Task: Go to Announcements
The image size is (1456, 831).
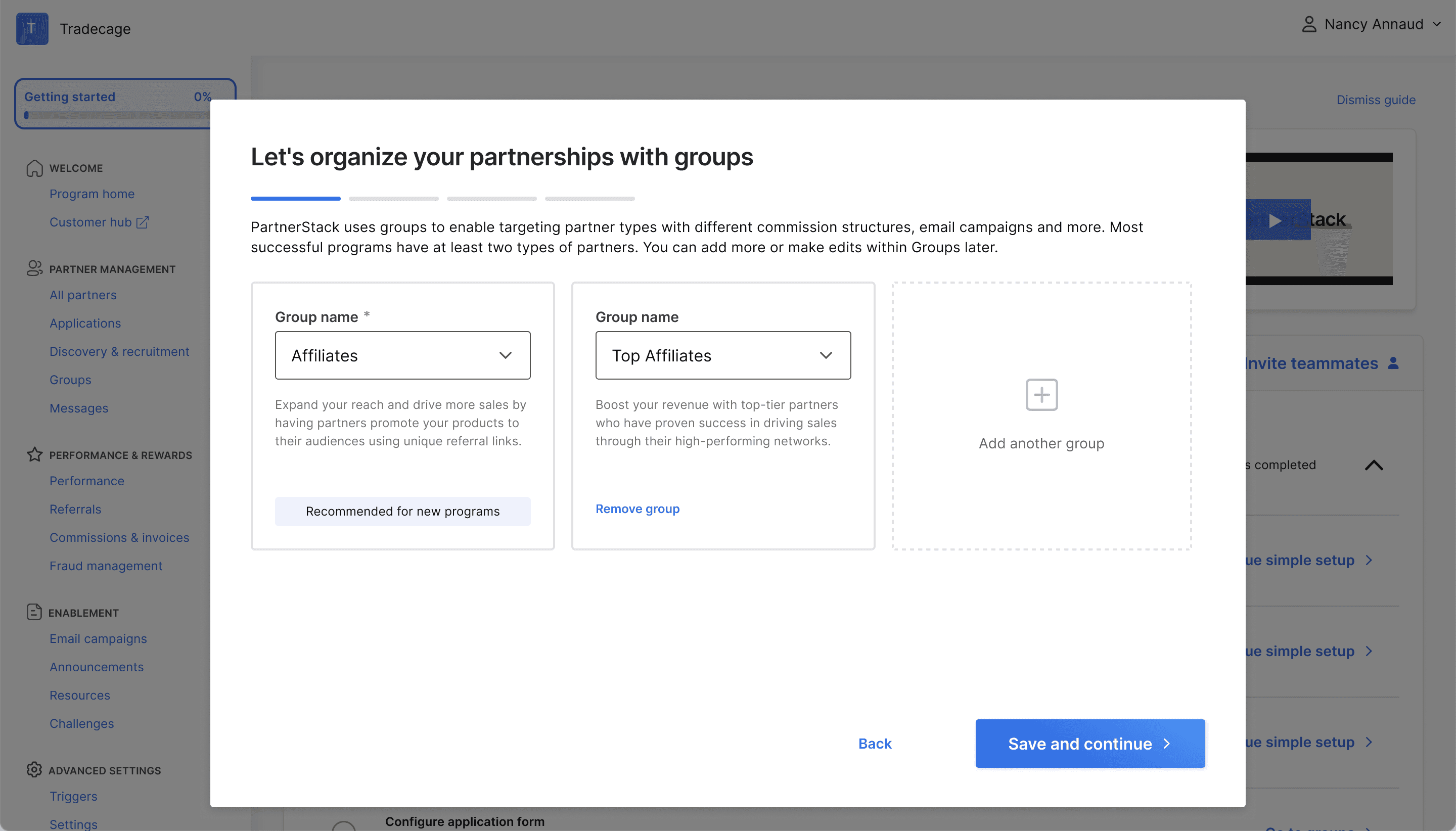Action: (97, 667)
